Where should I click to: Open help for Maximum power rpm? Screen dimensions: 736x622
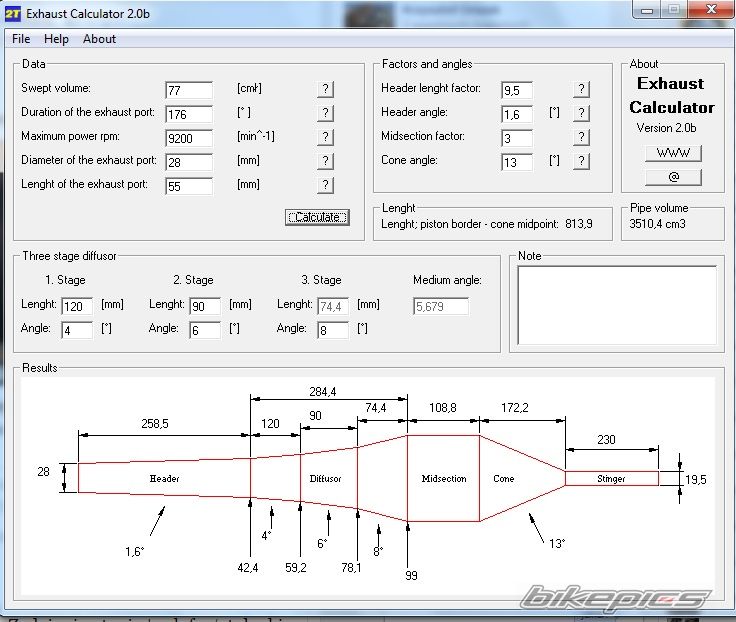coord(325,137)
